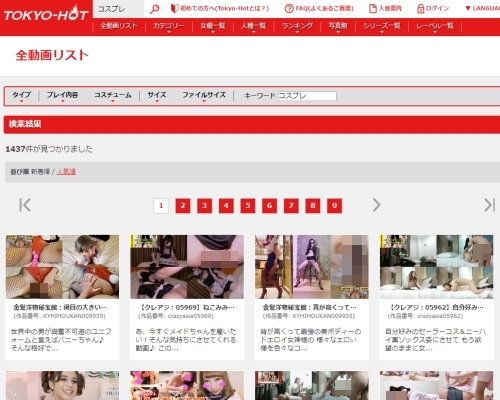Viewport: 500px width, 400px height.
Task: Expand the タイプ filter dropdown
Action: (22, 96)
